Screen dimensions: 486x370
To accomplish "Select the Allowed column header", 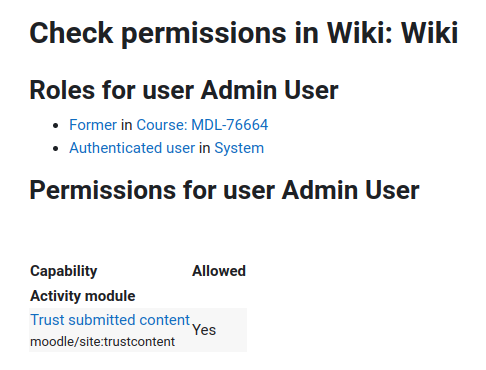I will [219, 271].
